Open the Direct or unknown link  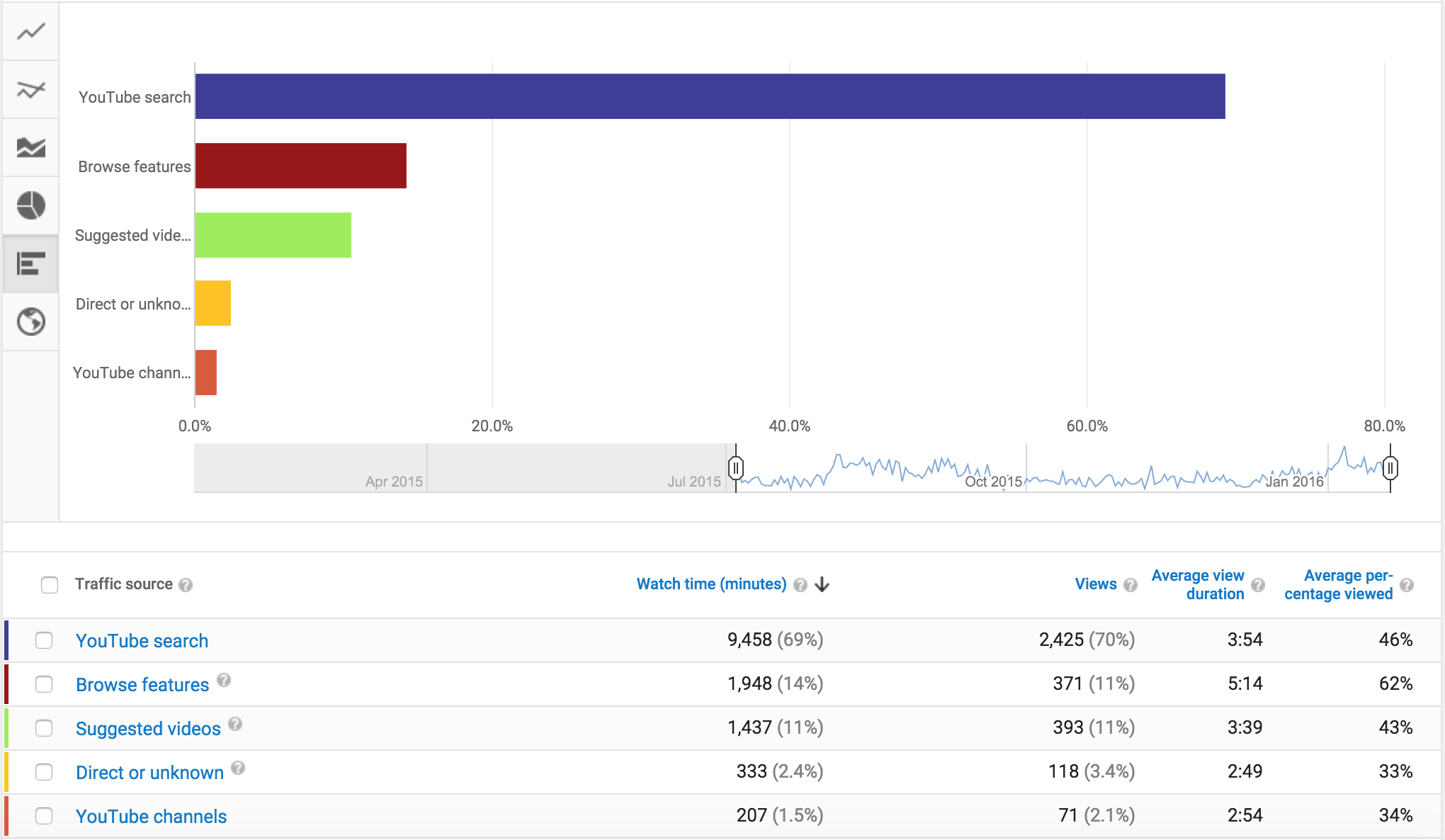click(149, 773)
